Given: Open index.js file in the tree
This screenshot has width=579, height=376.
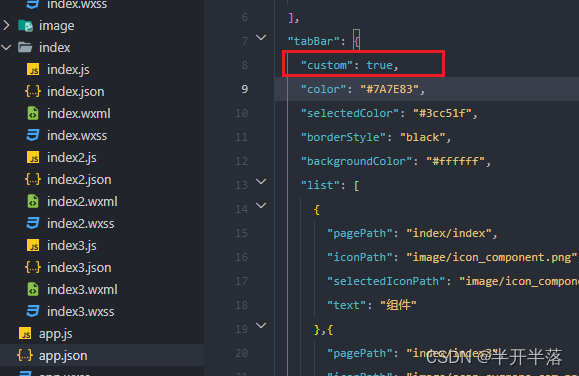Looking at the screenshot, I should pyautogui.click(x=68, y=69).
